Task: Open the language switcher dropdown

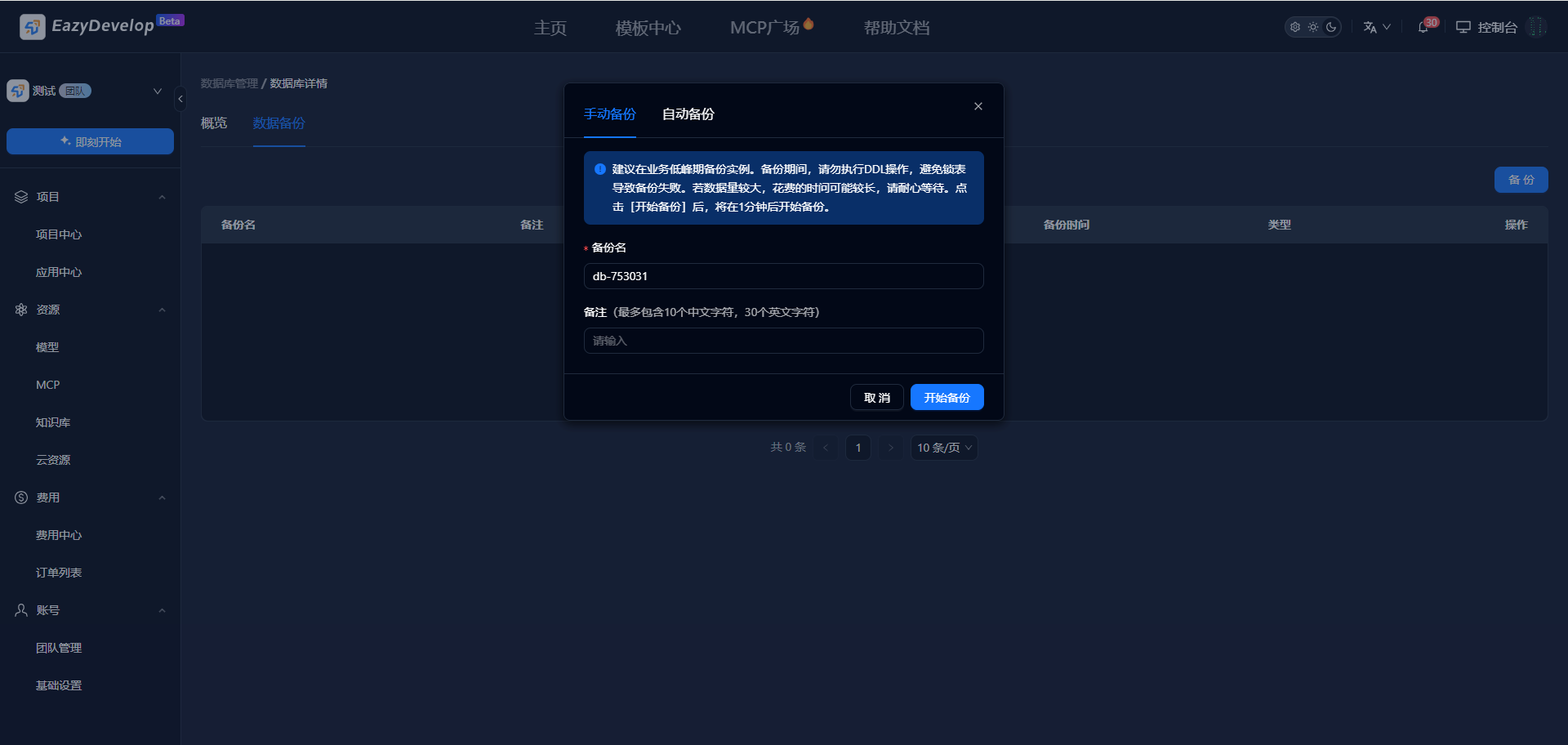Action: tap(1377, 27)
